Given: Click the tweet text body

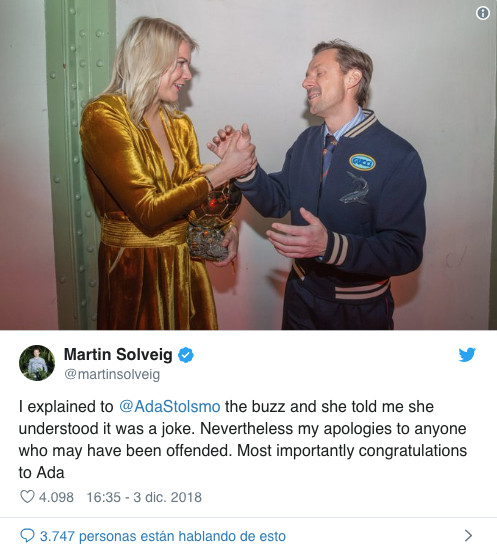Looking at the screenshot, I should click(x=243, y=439).
